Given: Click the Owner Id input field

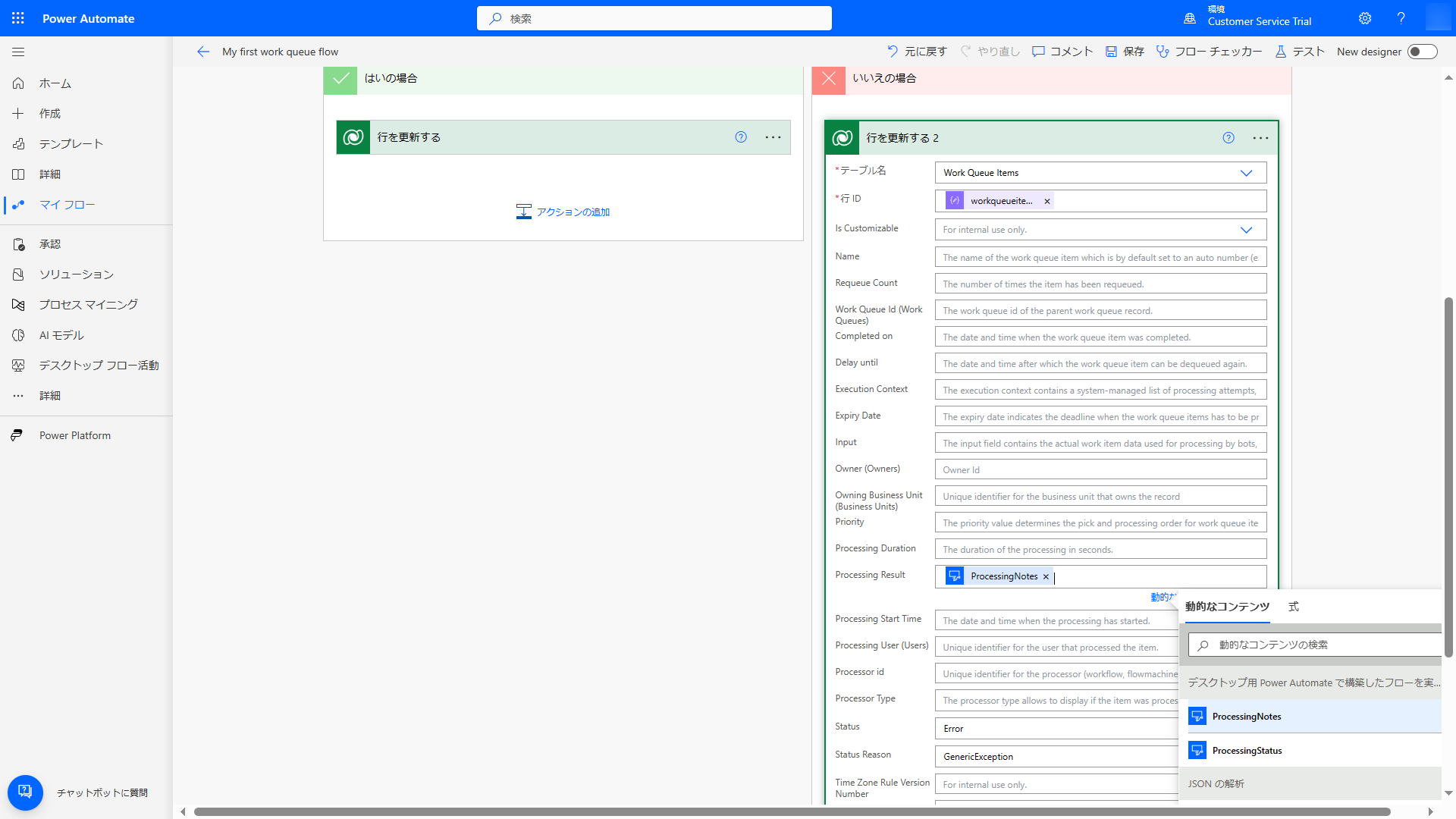Looking at the screenshot, I should click(1100, 470).
